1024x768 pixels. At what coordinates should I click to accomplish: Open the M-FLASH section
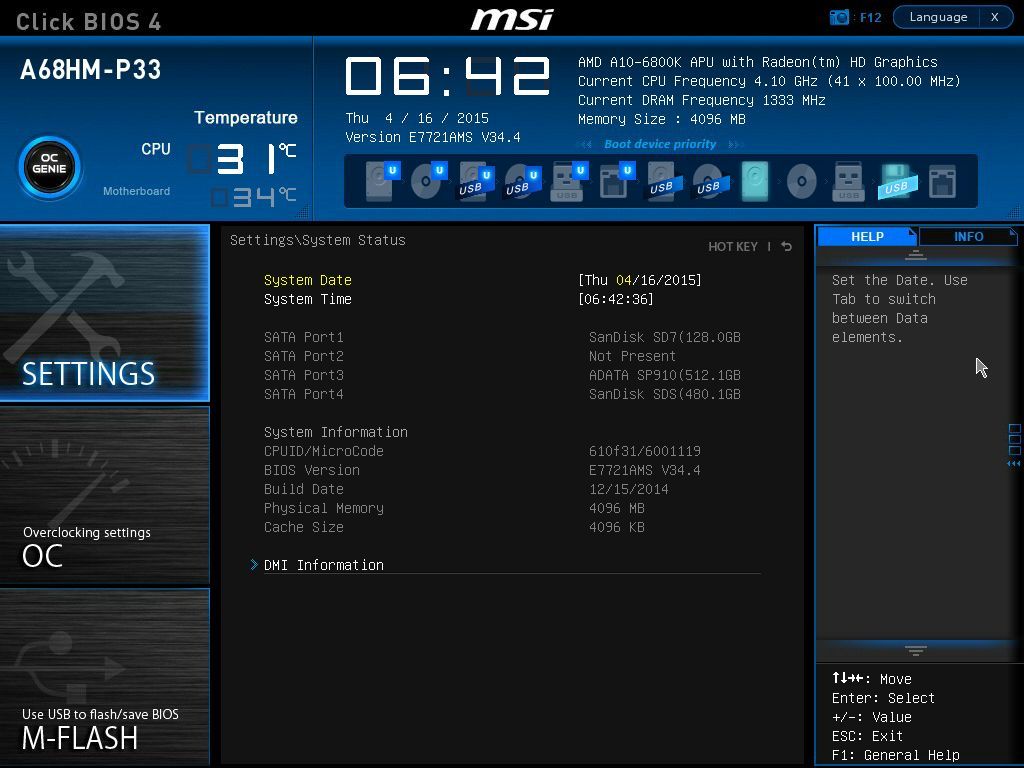click(x=104, y=677)
